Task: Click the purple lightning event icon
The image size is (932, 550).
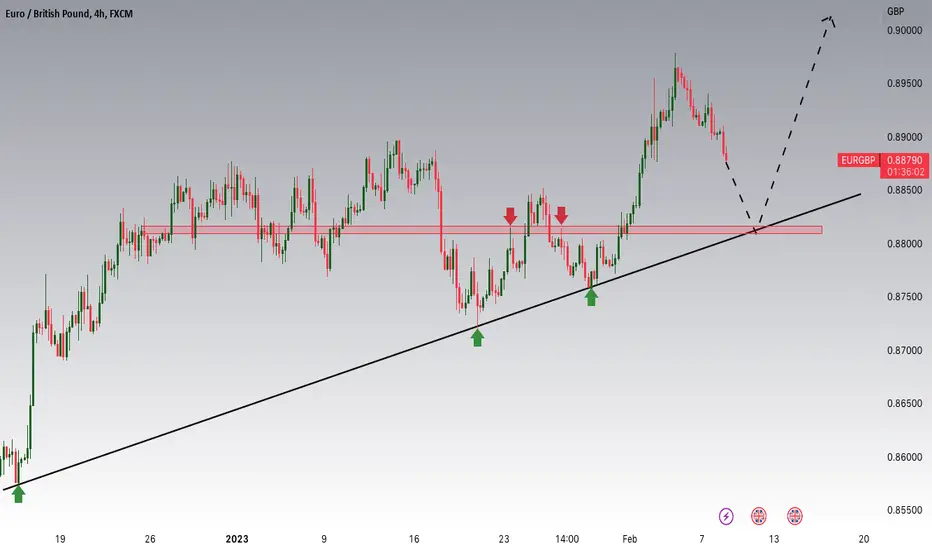Action: coord(726,516)
